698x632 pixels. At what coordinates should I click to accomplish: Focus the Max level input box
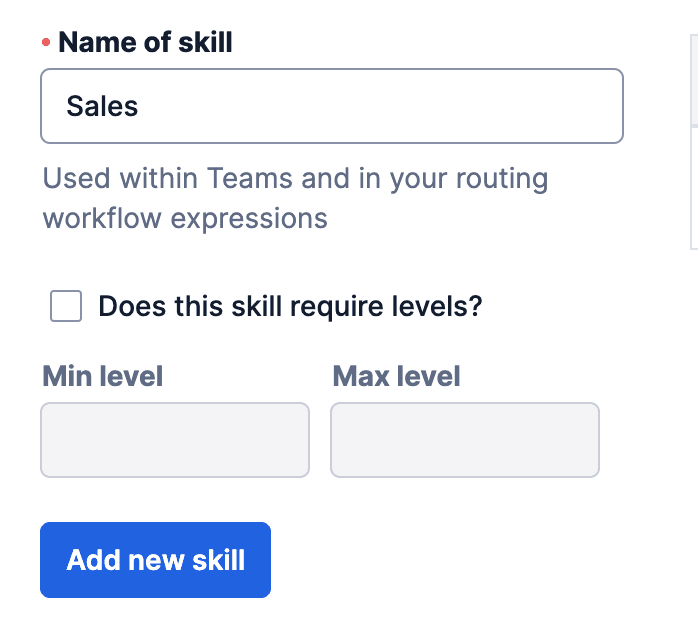464,440
